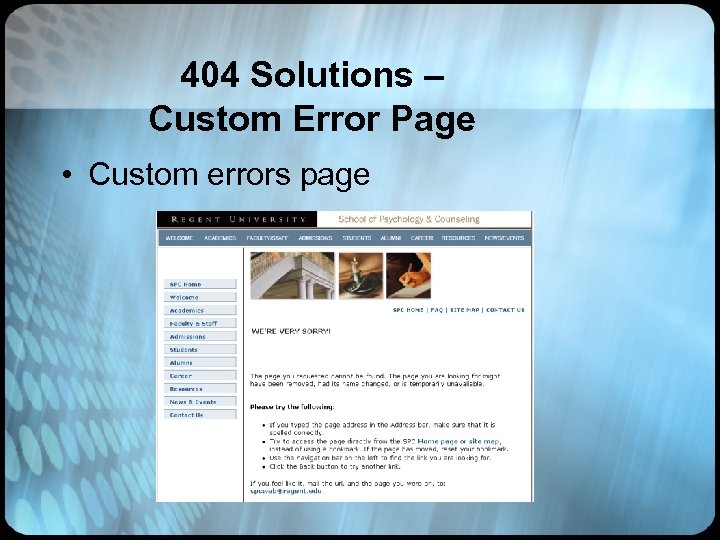
Task: Open Alumni in the top navigation bar
Action: pos(391,238)
